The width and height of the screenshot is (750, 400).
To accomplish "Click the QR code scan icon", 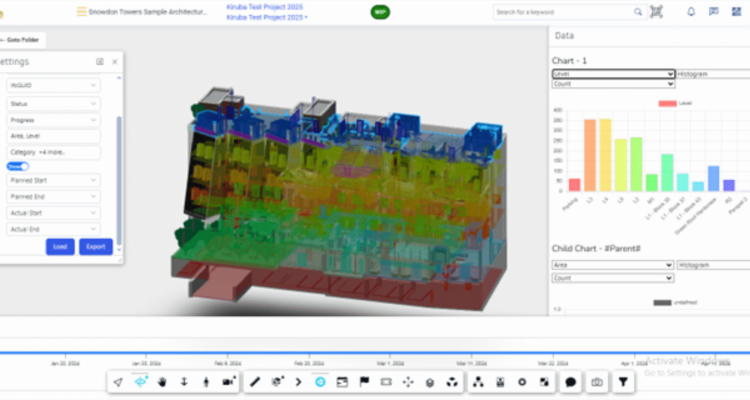I will tap(656, 12).
